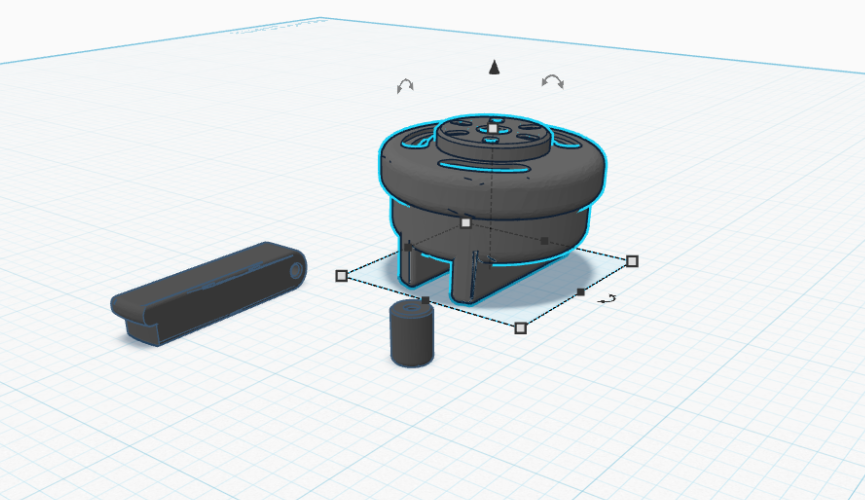Click the black cone lift handle above the model

pyautogui.click(x=494, y=67)
